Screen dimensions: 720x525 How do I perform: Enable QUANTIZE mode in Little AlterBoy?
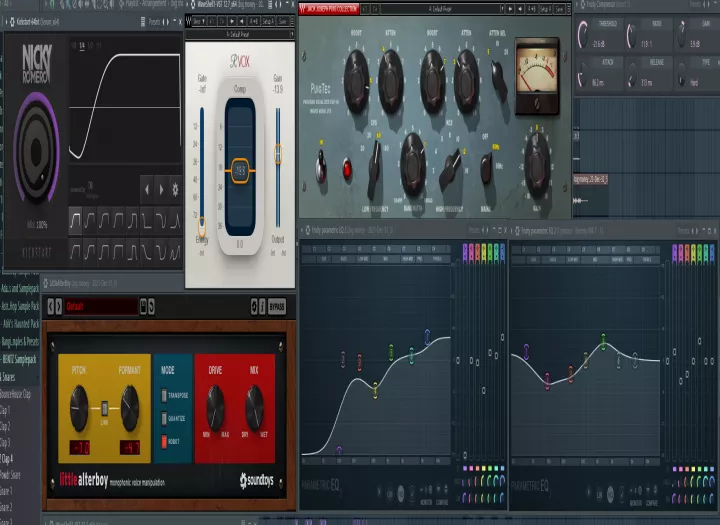tap(164, 418)
